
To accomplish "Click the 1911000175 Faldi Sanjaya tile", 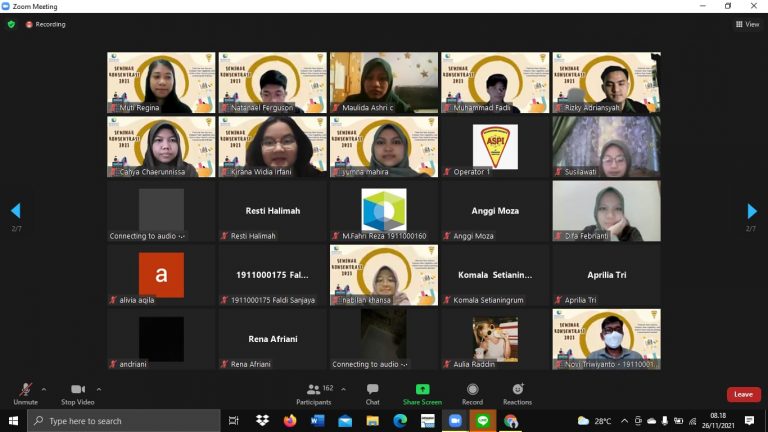I will click(x=272, y=275).
